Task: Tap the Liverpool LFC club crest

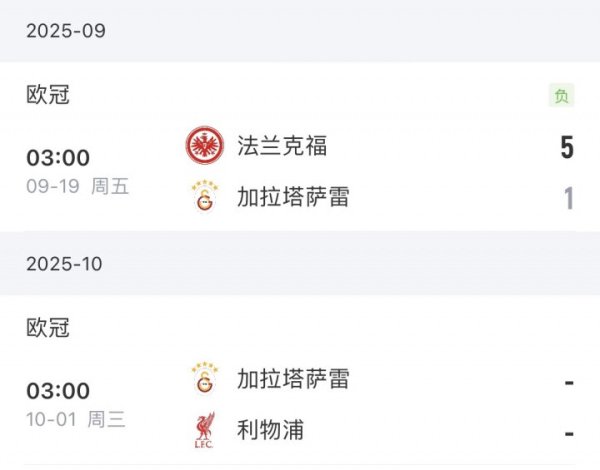Action: tap(205, 431)
